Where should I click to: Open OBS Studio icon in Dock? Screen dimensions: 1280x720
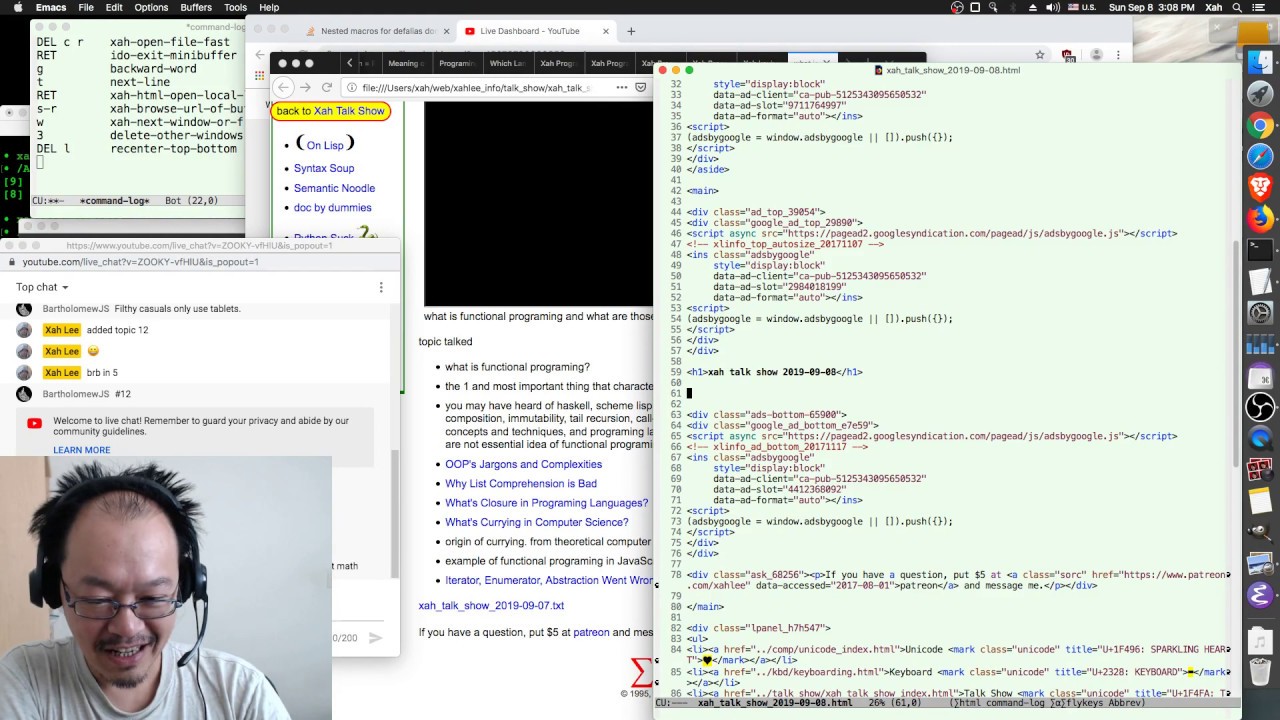1260,407
